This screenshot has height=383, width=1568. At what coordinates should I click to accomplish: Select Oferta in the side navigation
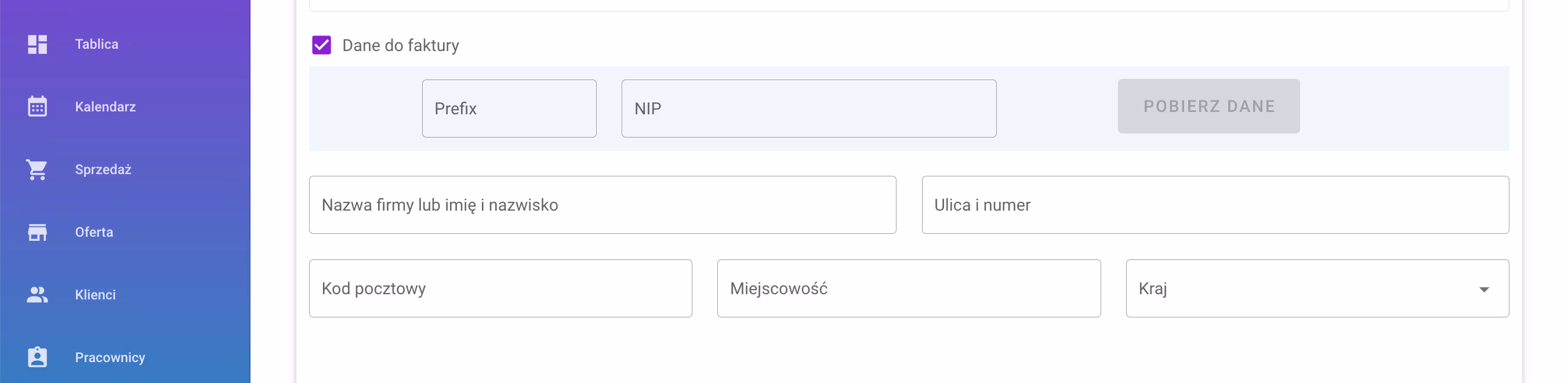[95, 232]
